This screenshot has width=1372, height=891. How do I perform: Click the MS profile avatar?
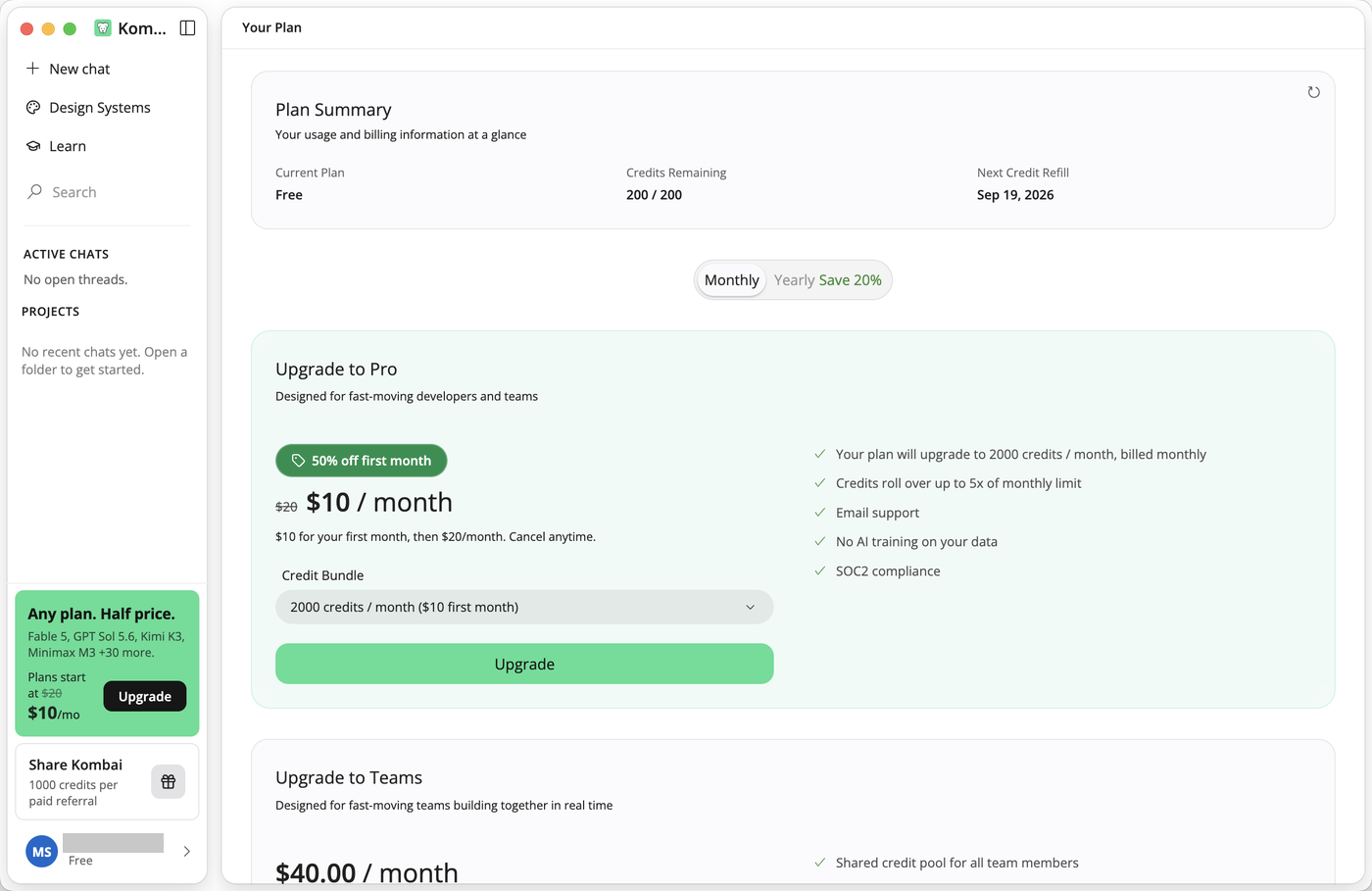41,852
